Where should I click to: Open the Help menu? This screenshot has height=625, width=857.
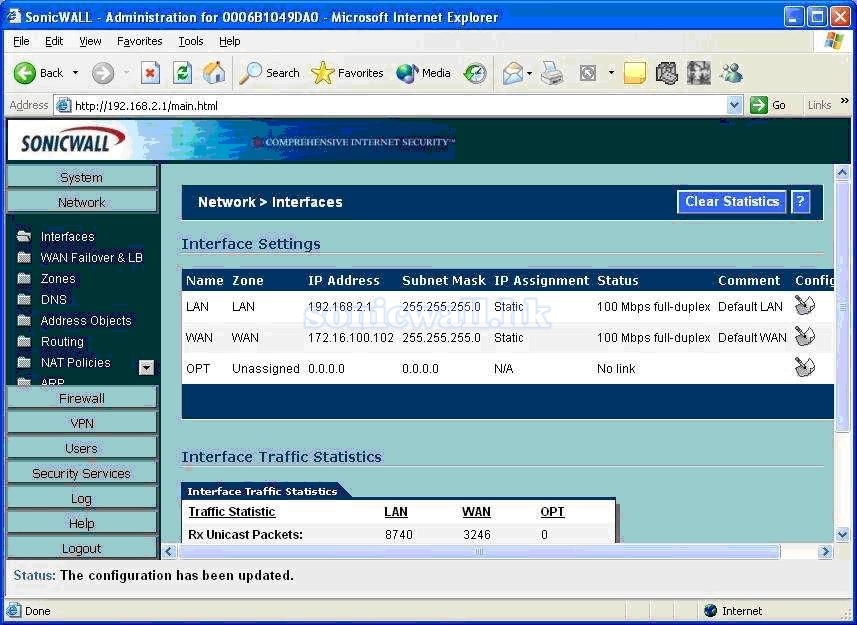230,41
